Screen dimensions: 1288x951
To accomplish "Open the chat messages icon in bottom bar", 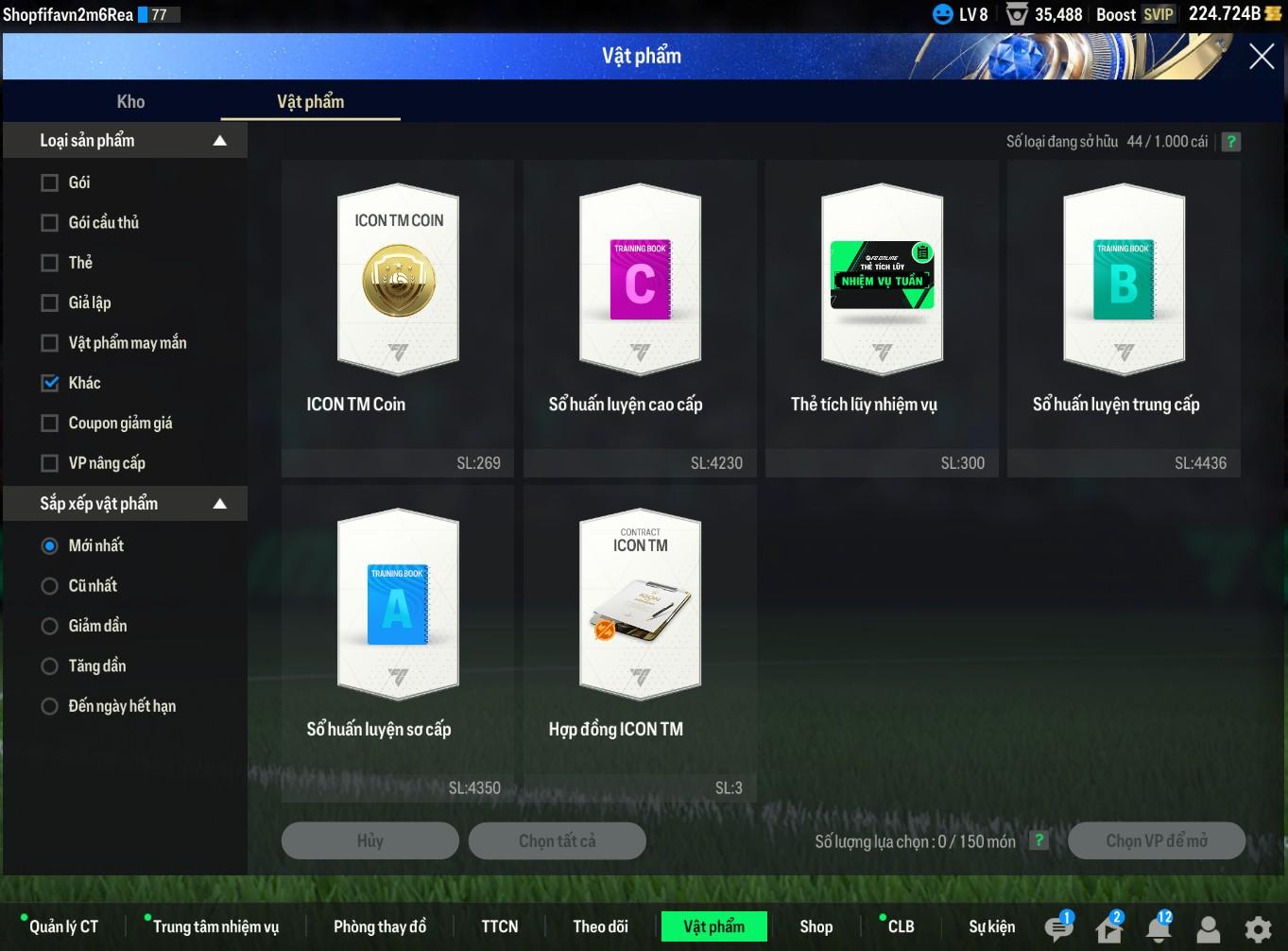I will point(1057,928).
